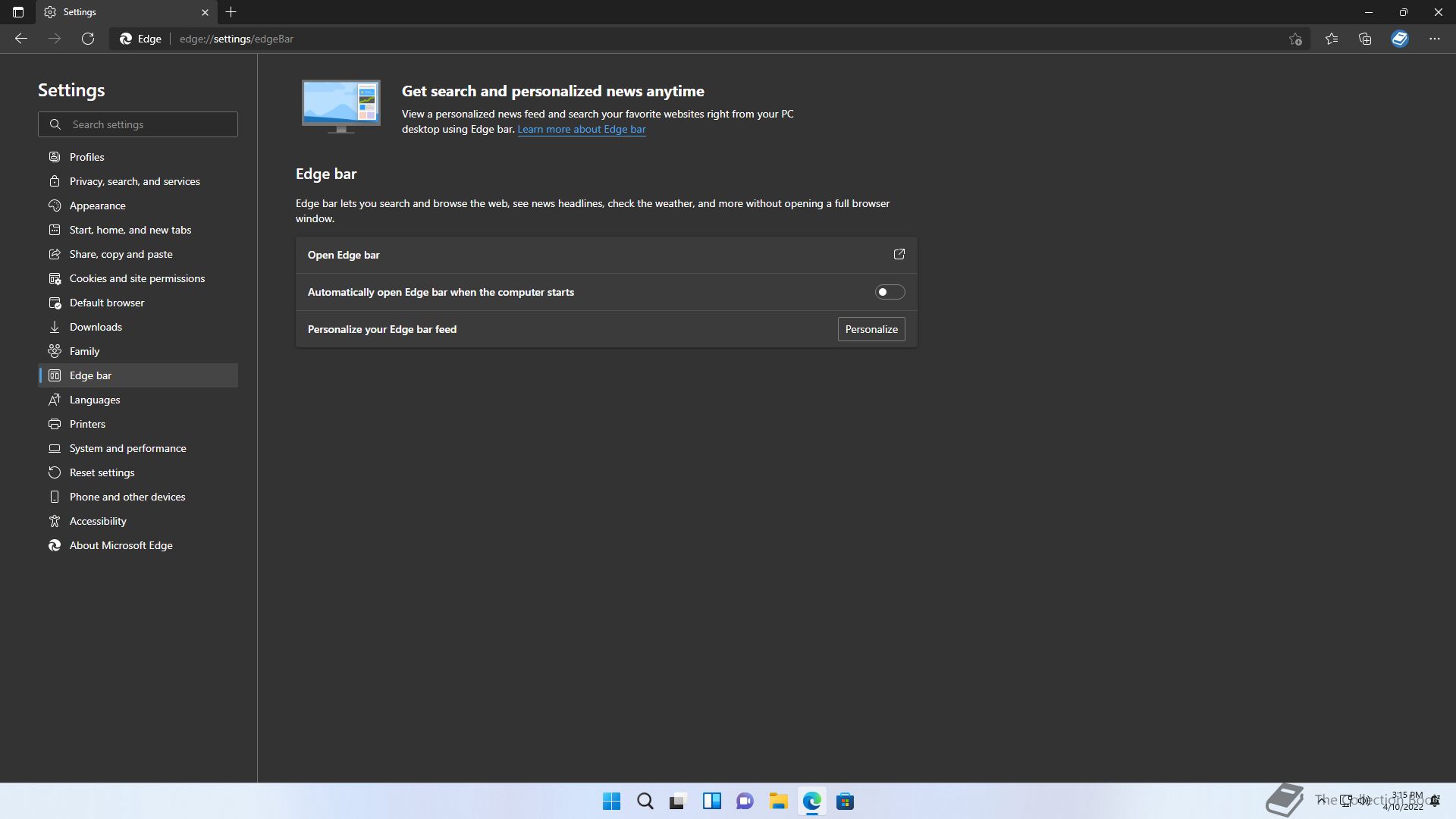Click the Refresh page icon

click(88, 39)
